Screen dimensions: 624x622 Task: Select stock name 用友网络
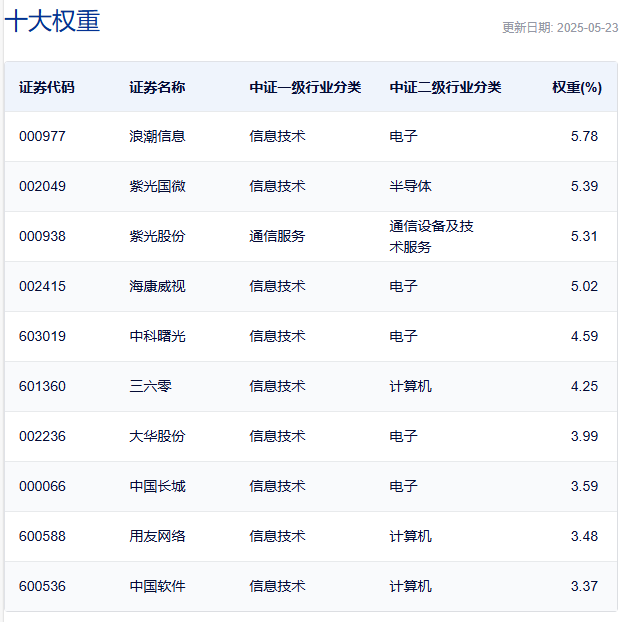[157, 536]
